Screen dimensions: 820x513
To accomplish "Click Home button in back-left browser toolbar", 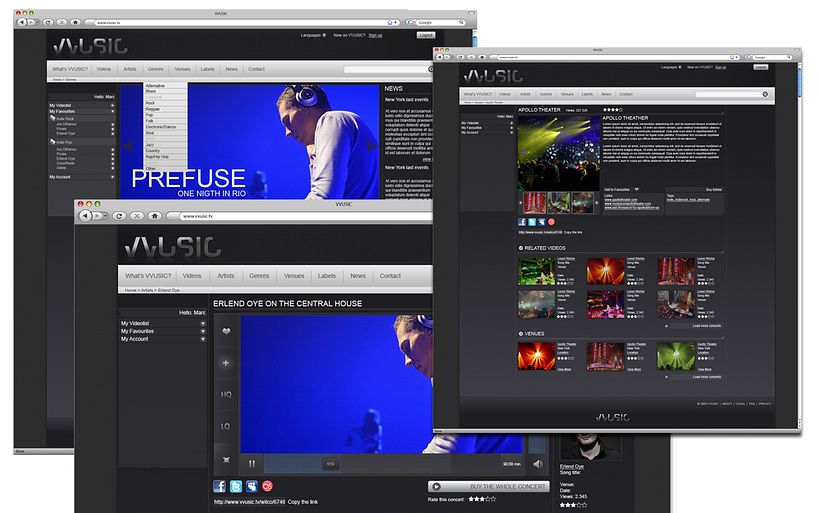I will [75, 22].
